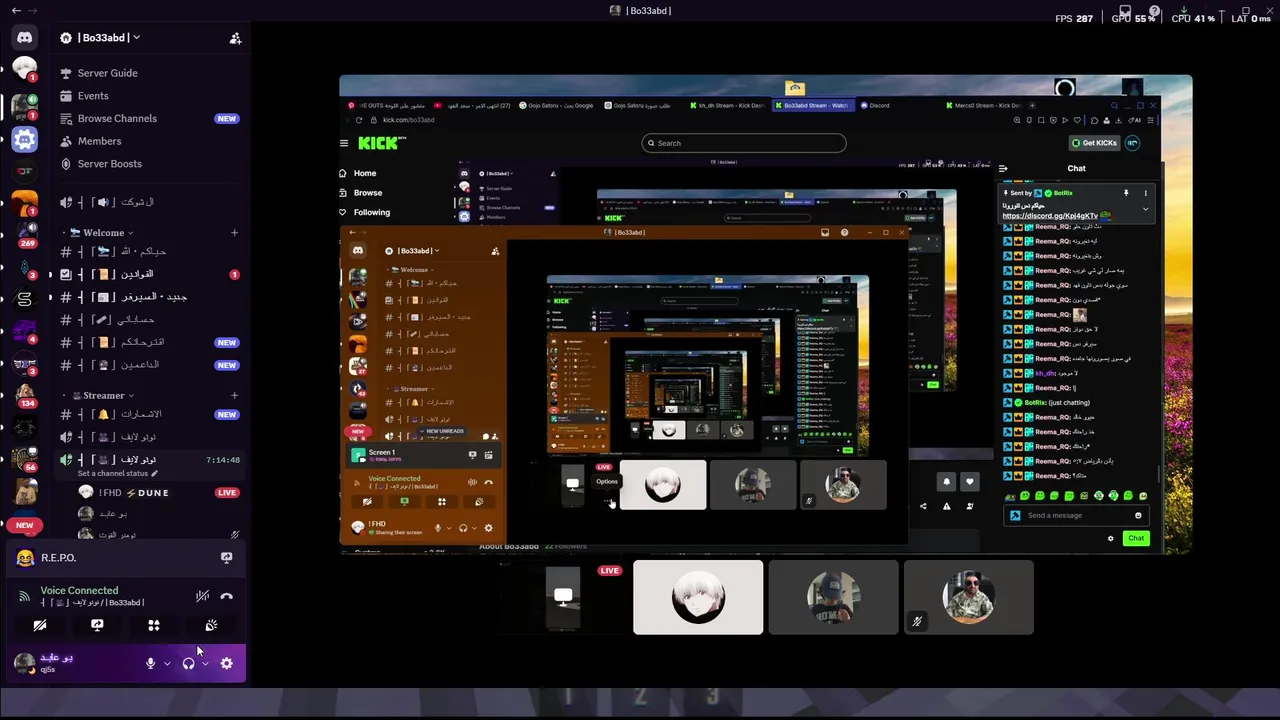Select the middle participant tile wearing cap
The height and width of the screenshot is (720, 1280).
coord(833,597)
